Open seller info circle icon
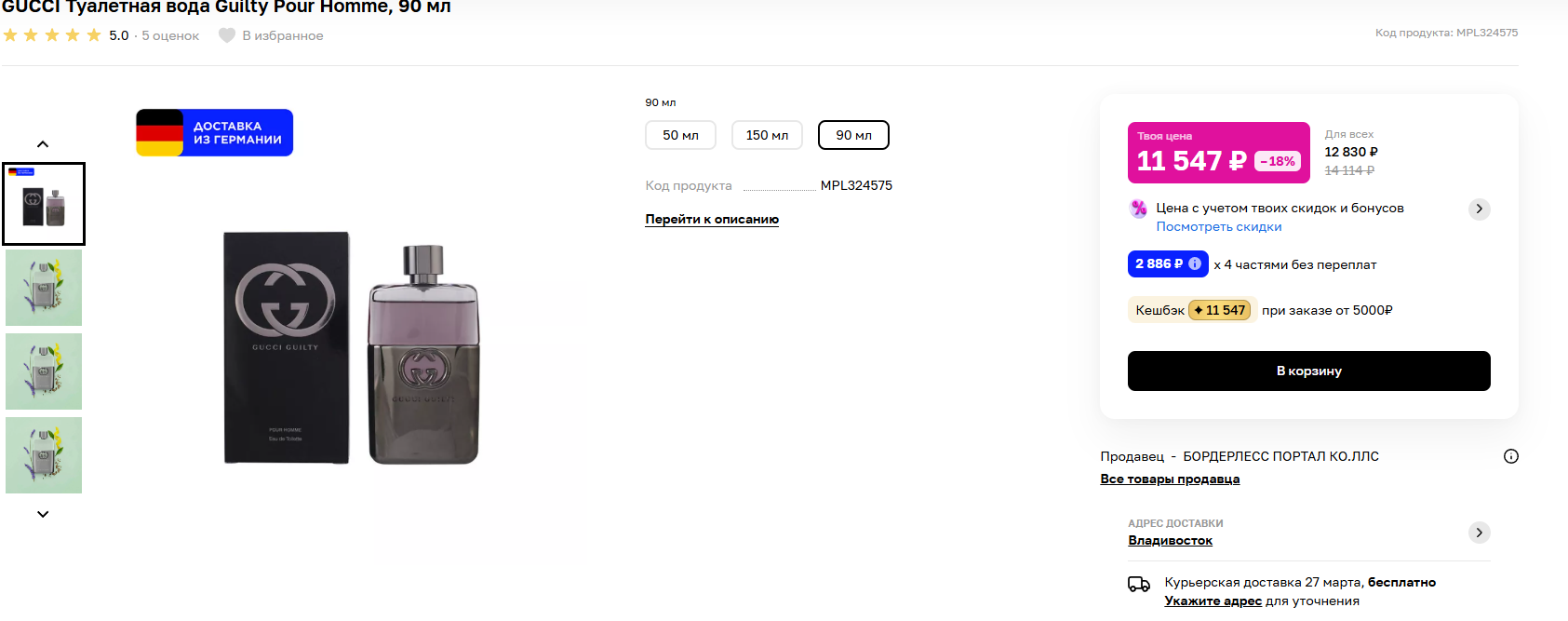 point(1511,456)
